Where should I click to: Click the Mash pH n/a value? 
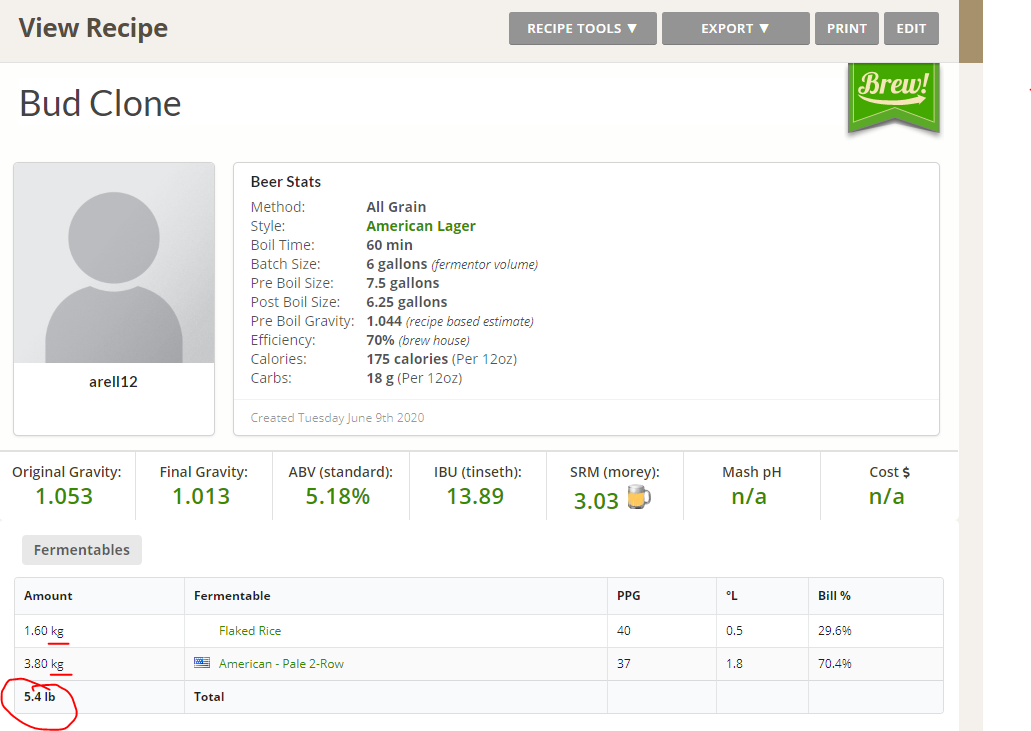tap(749, 496)
